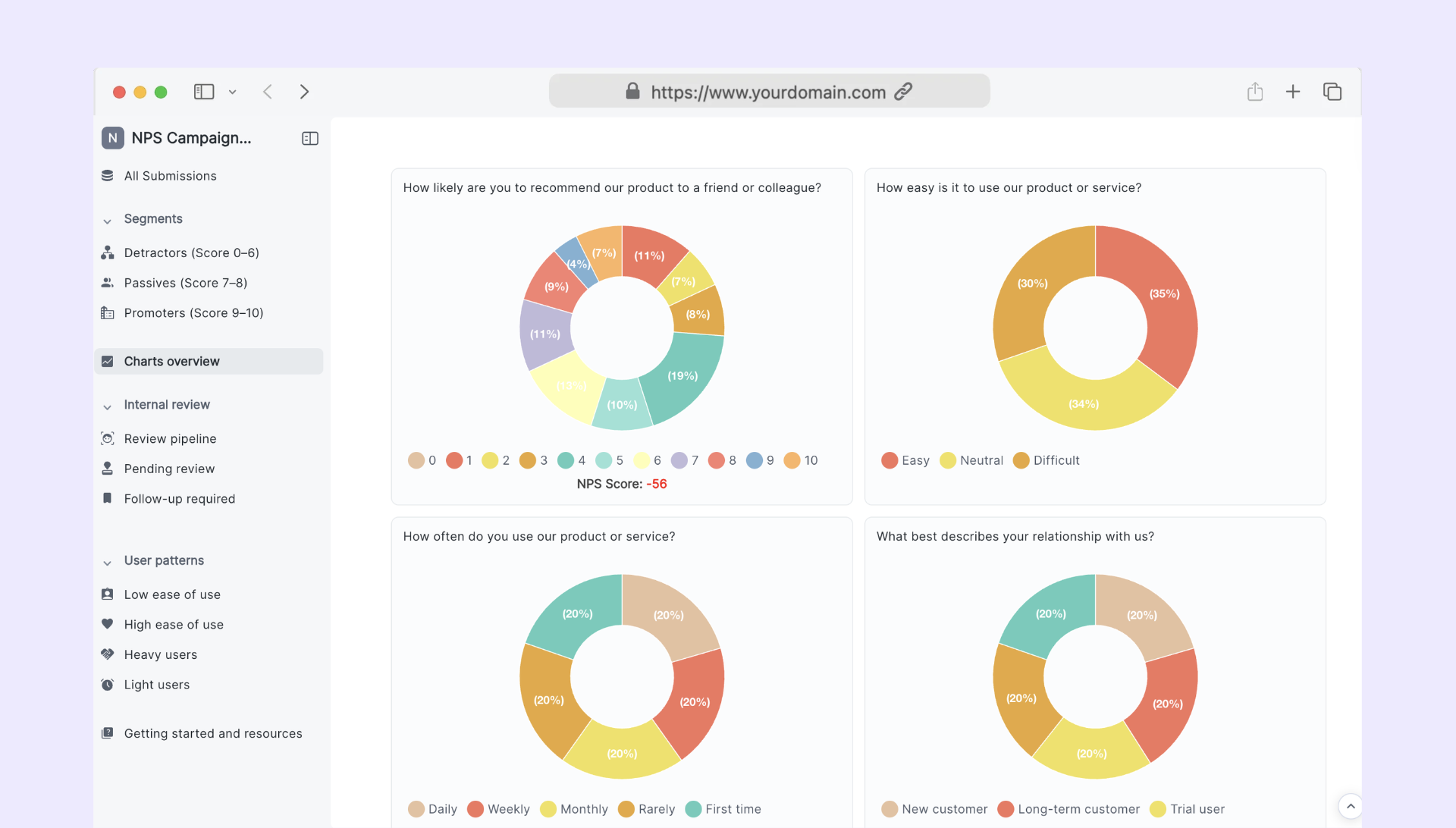Click the scroll-to-top arrow button
The height and width of the screenshot is (828, 1456).
[1351, 806]
